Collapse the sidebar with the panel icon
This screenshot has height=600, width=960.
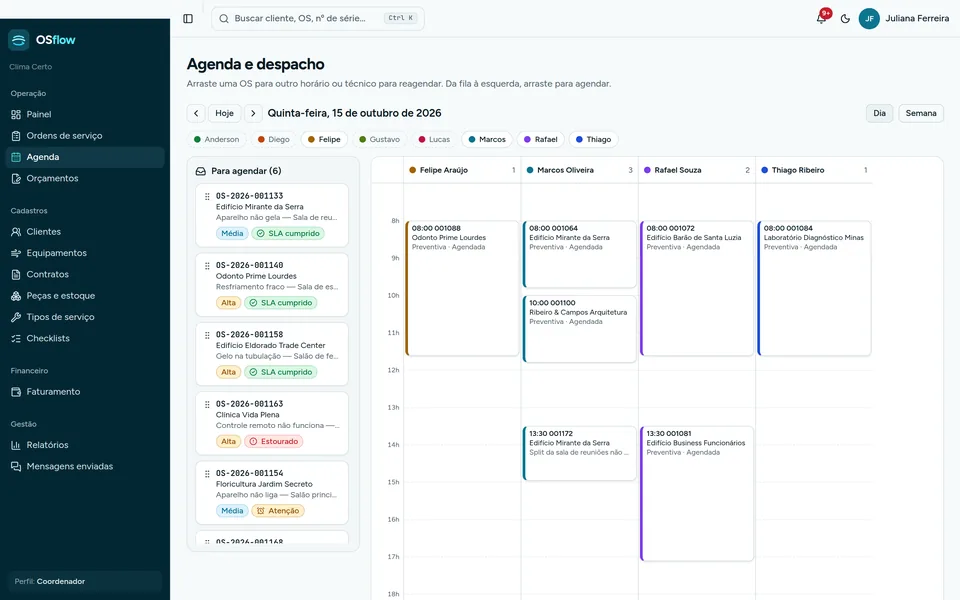188,18
